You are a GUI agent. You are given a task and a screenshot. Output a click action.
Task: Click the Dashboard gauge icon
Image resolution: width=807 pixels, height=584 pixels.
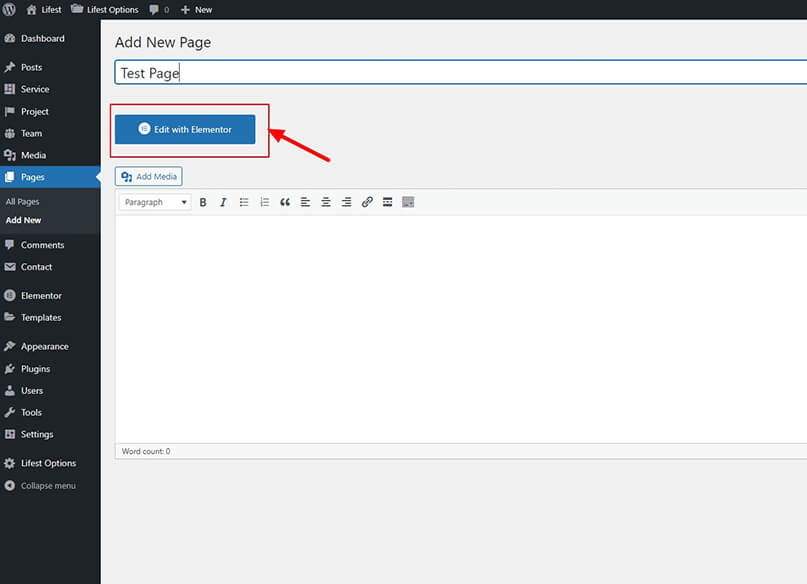point(10,39)
